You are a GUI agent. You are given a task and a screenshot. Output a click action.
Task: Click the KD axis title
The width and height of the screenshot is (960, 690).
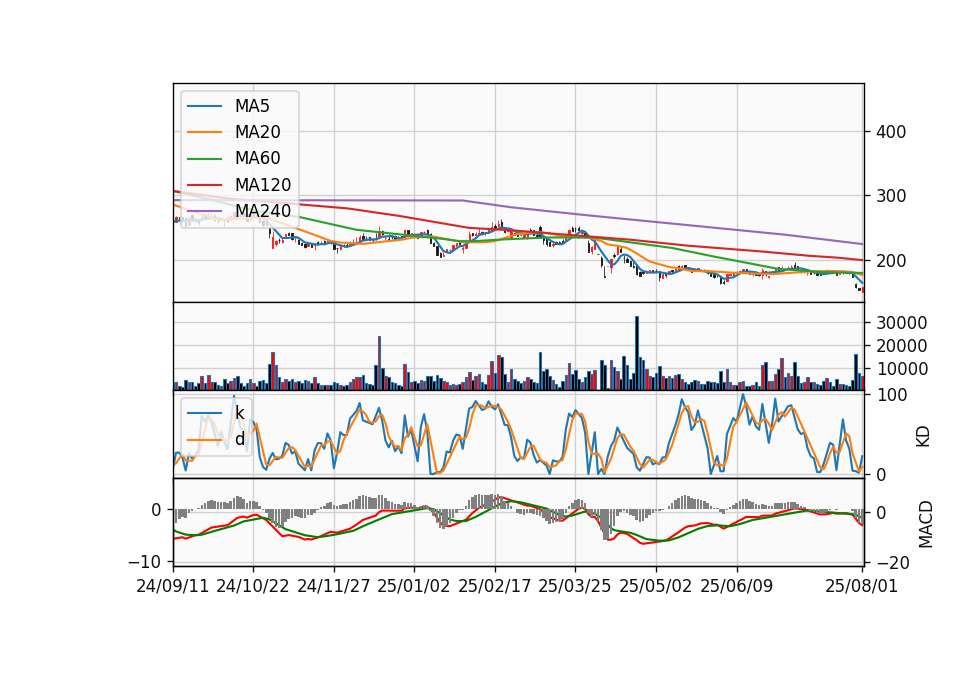[923, 437]
